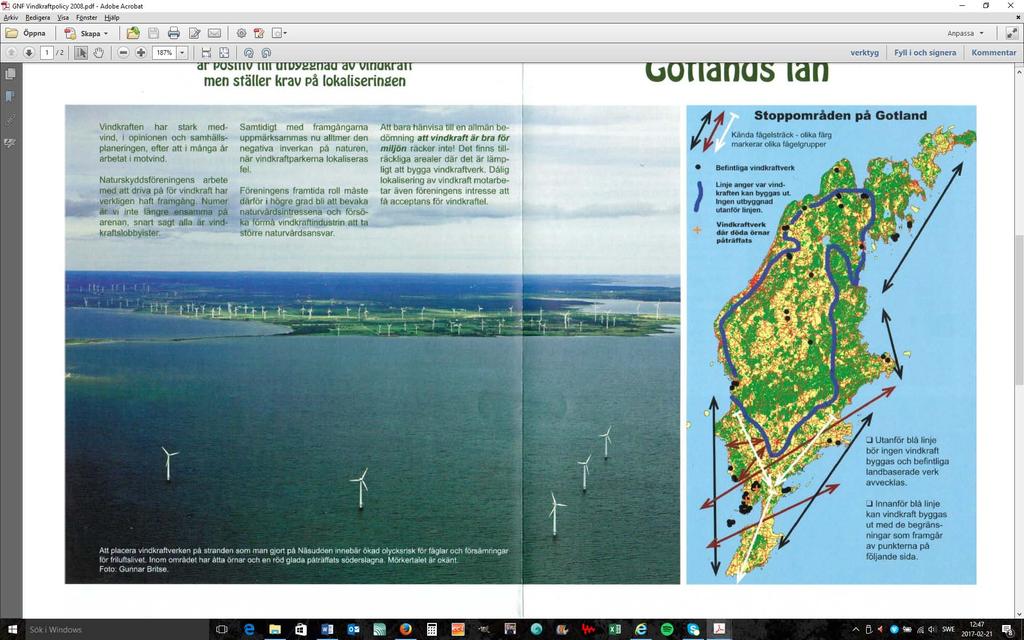This screenshot has height=640, width=1024.
Task: Click the fit full page icon
Action: pyautogui.click(x=224, y=52)
